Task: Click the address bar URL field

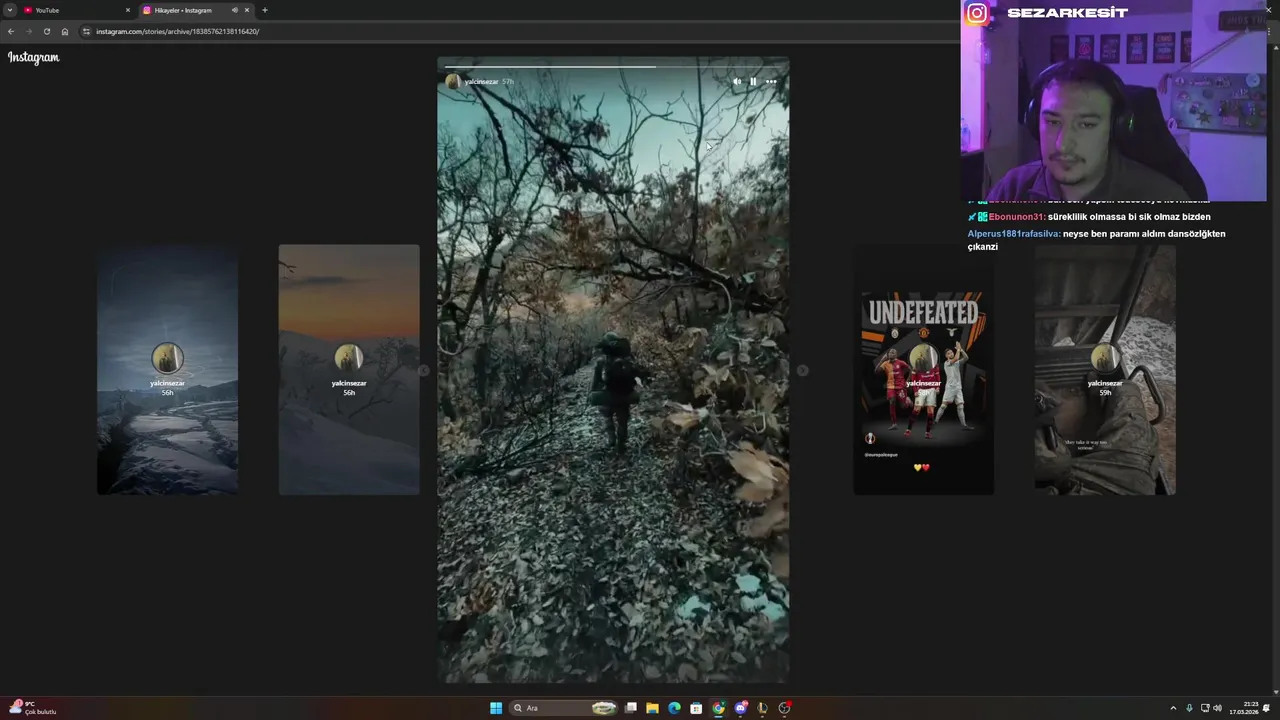Action: pos(520,31)
